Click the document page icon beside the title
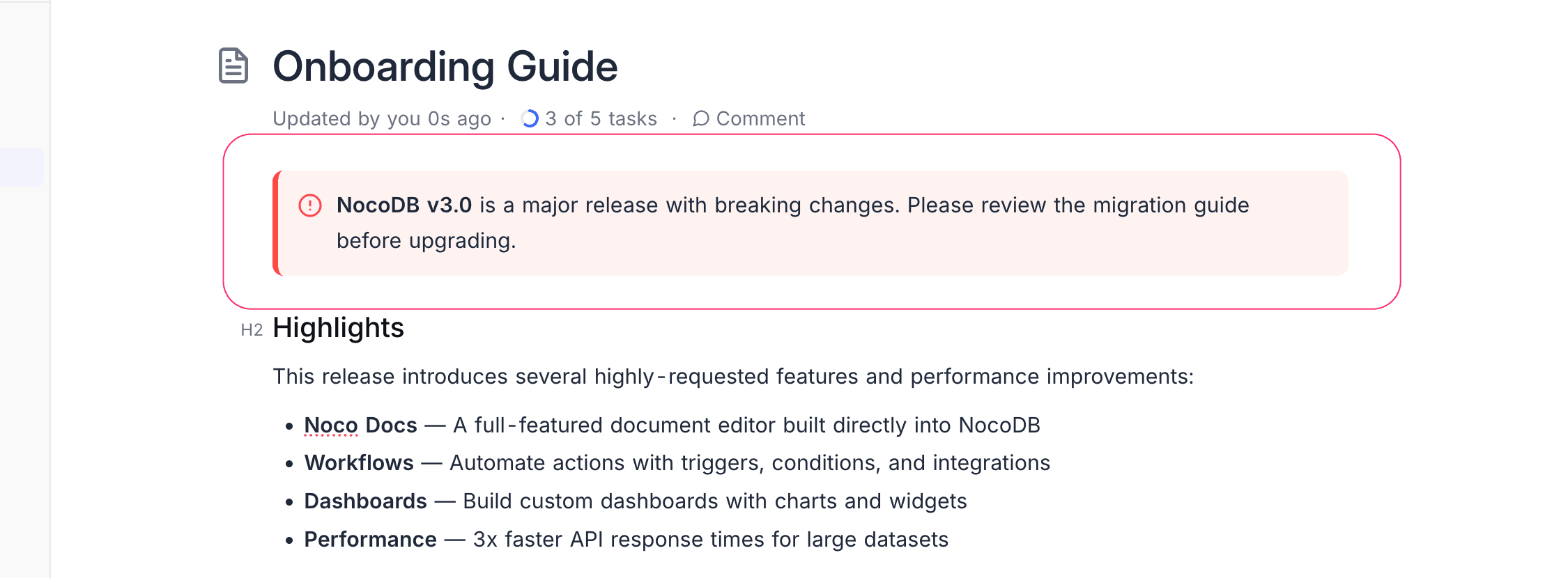Screen dimensions: 1568x578 [233, 66]
